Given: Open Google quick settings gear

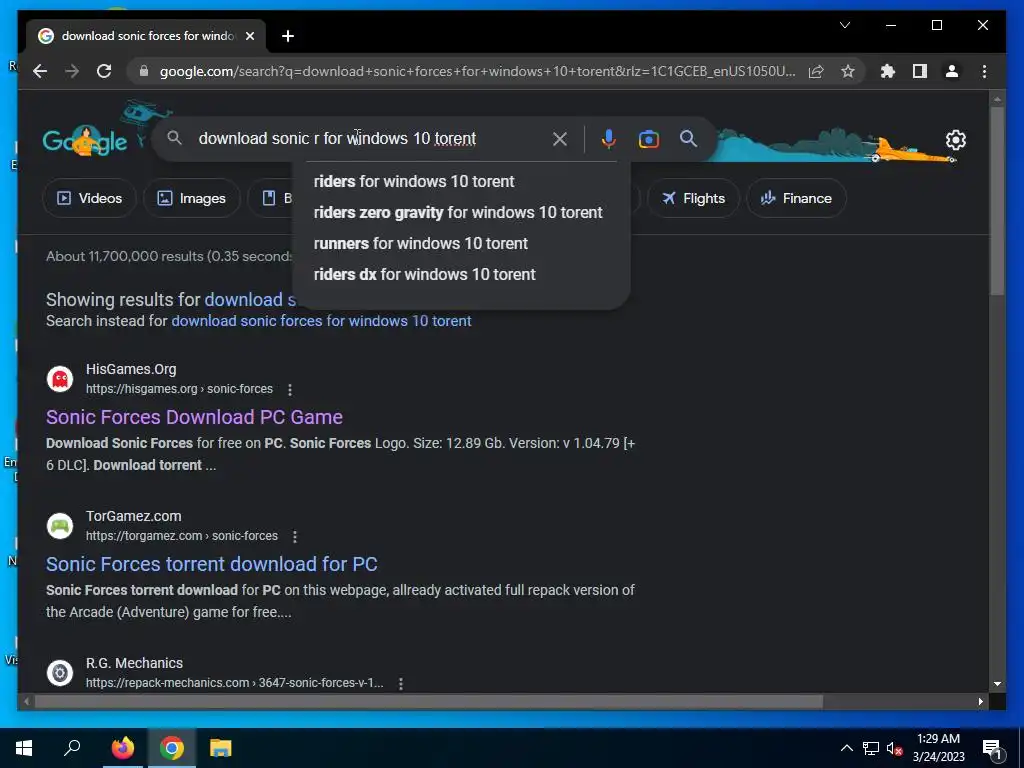Looking at the screenshot, I should [x=955, y=140].
